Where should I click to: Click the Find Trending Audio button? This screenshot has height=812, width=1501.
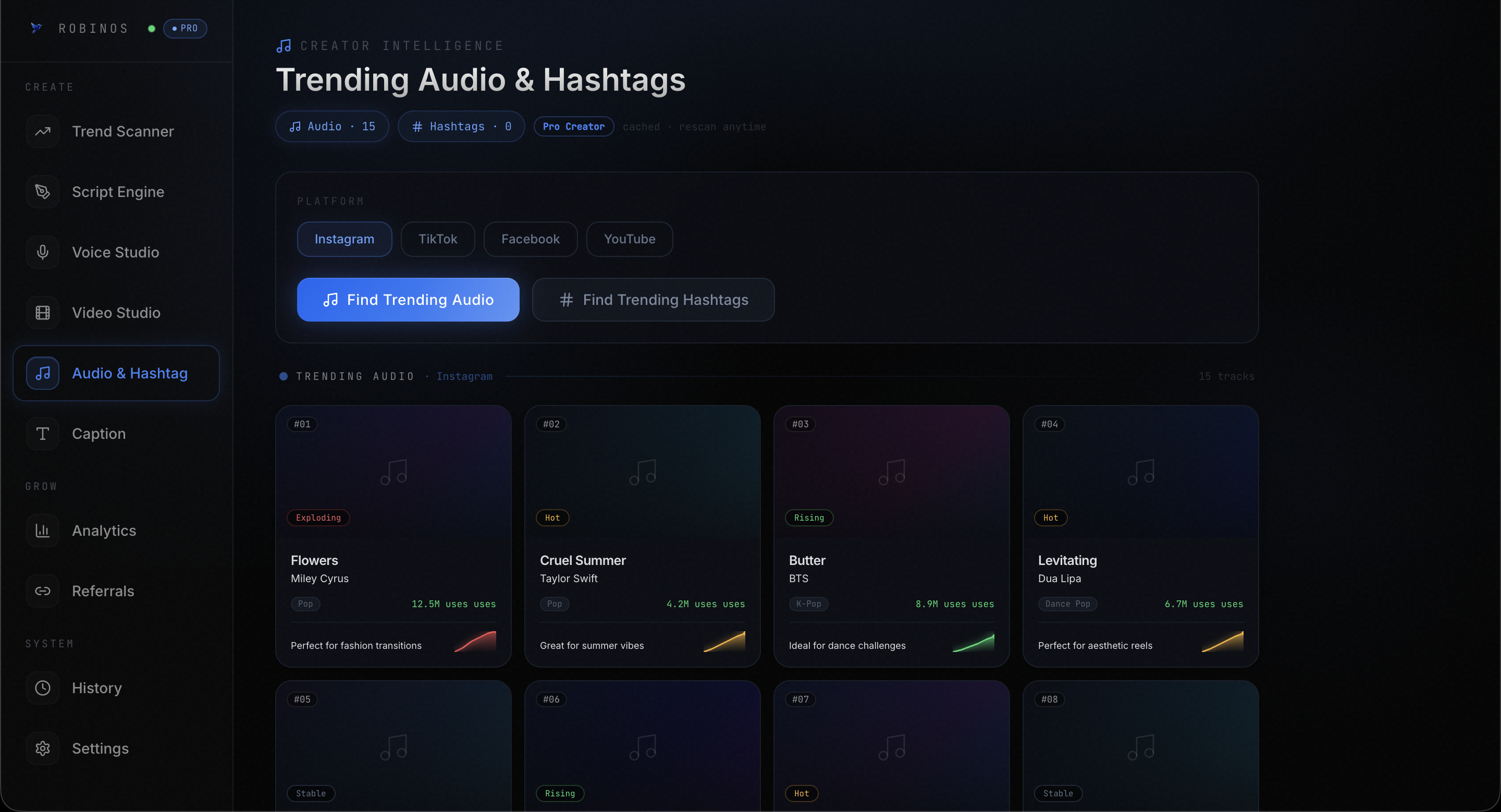click(x=408, y=299)
